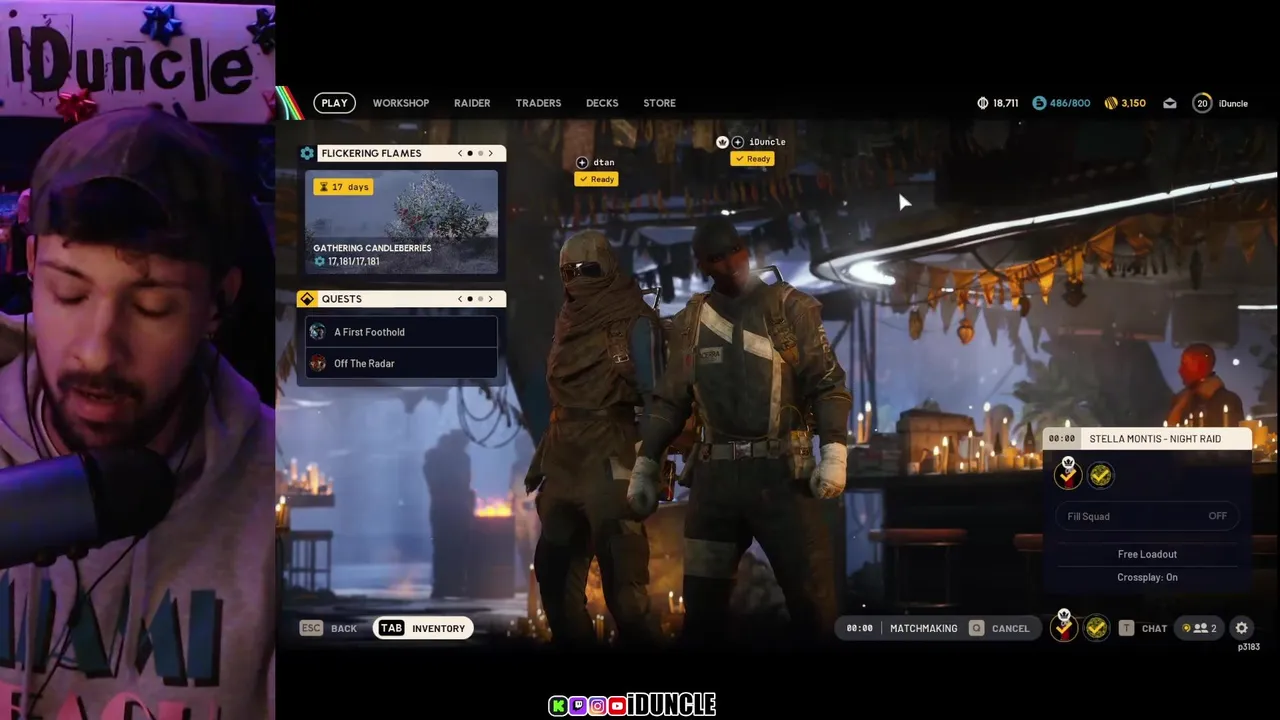1280x720 pixels.
Task: Click the A First Foothold trader portrait icon
Action: [318, 332]
